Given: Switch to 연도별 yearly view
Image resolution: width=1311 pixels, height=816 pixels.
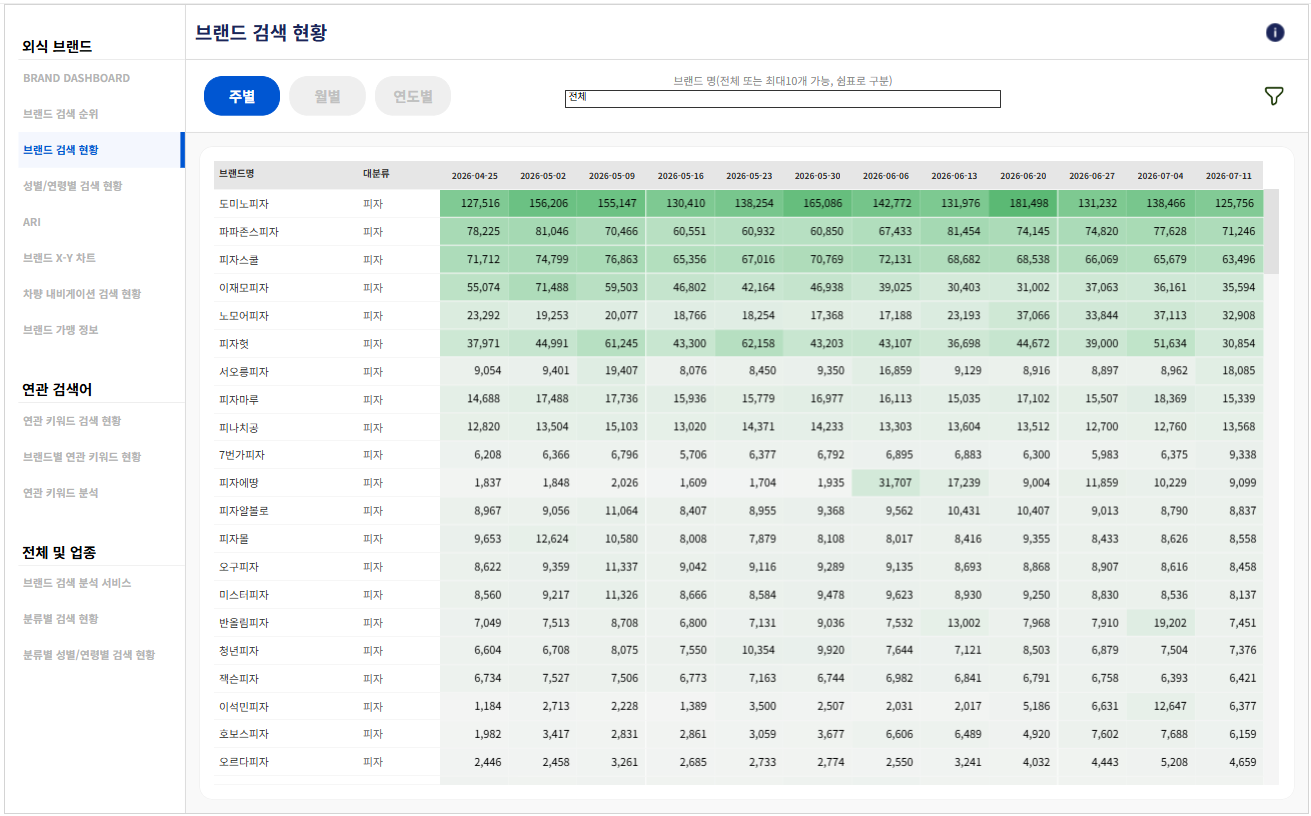Looking at the screenshot, I should click(x=413, y=96).
